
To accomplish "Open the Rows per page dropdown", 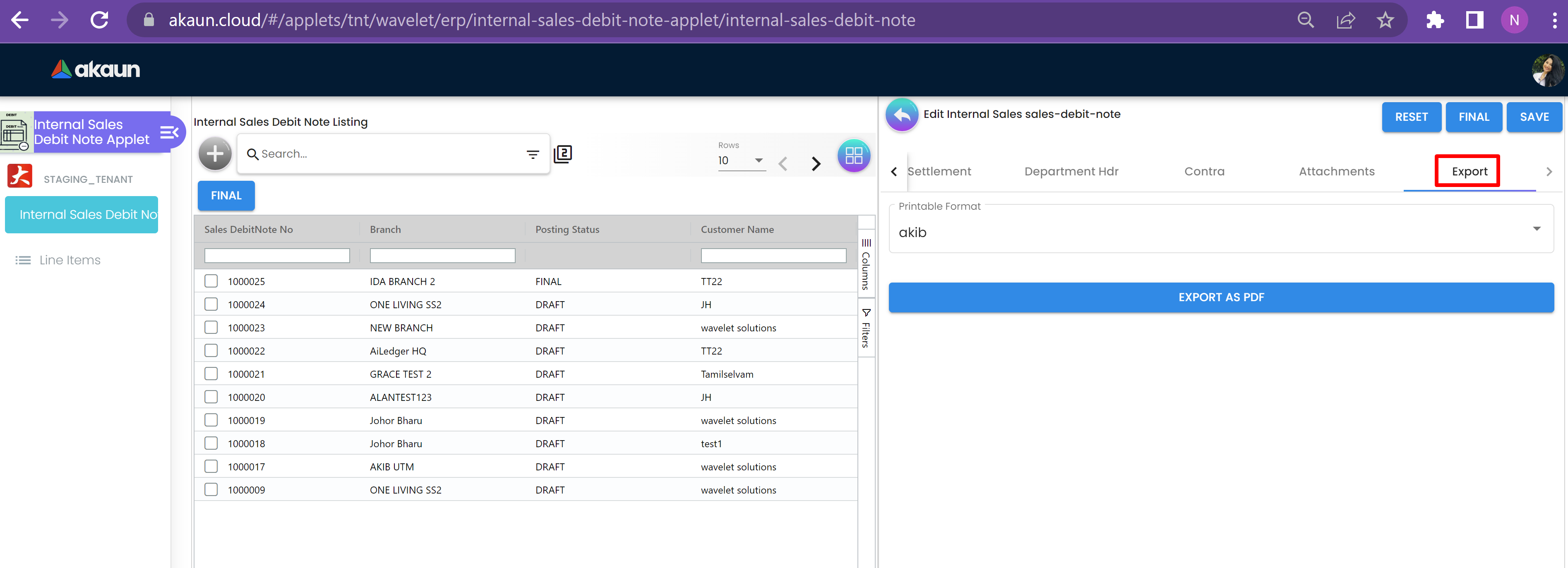I will click(741, 161).
